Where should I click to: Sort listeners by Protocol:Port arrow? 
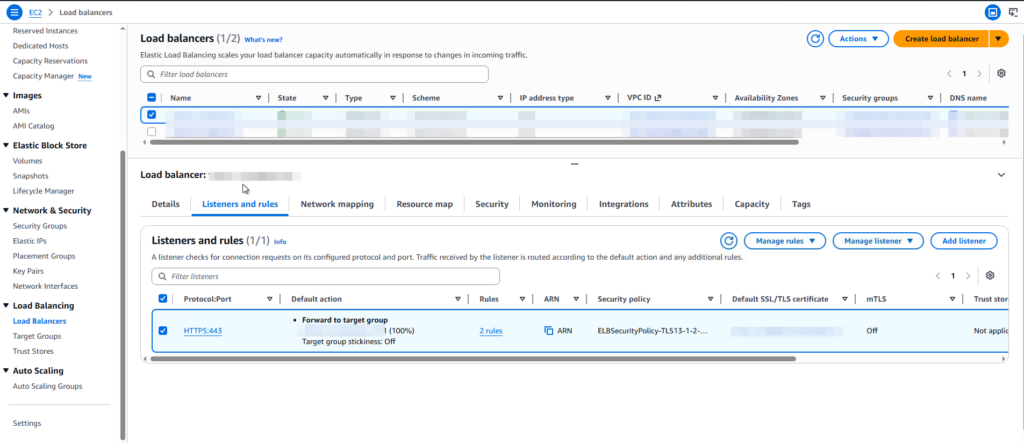click(270, 299)
